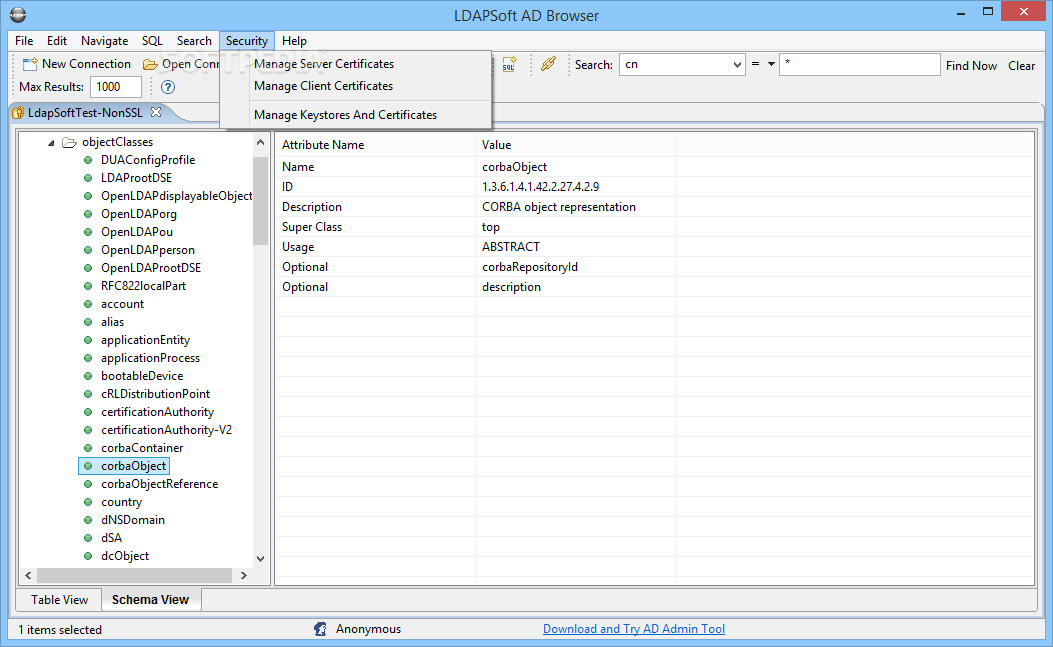Click the search value input field
Viewport: 1053px width, 647px height.
tap(859, 64)
